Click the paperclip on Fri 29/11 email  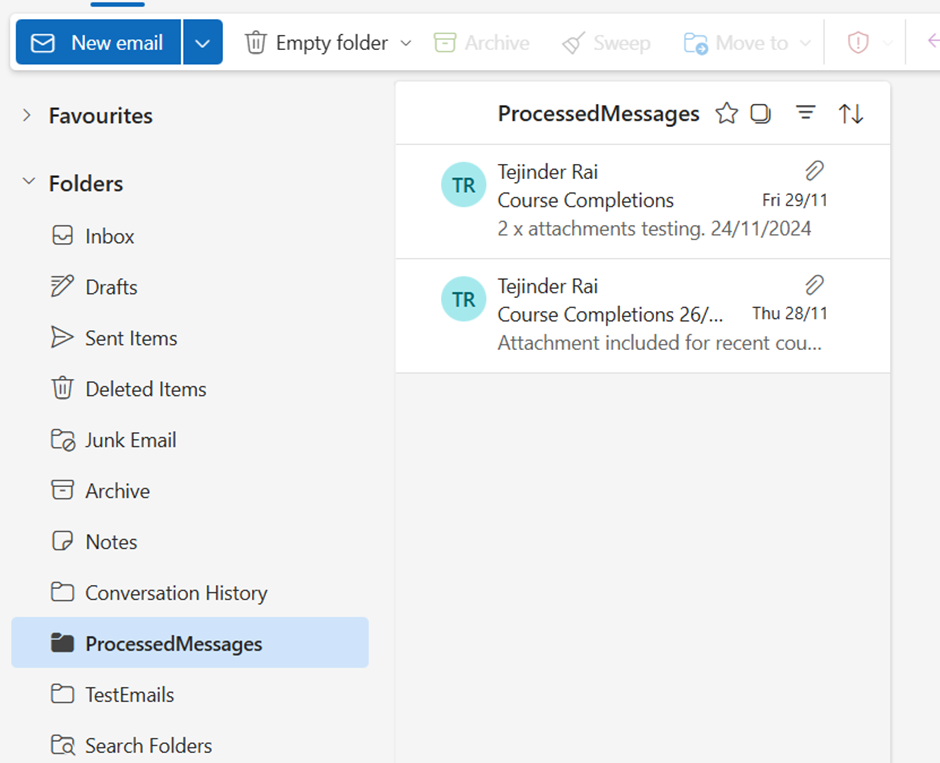(x=815, y=170)
